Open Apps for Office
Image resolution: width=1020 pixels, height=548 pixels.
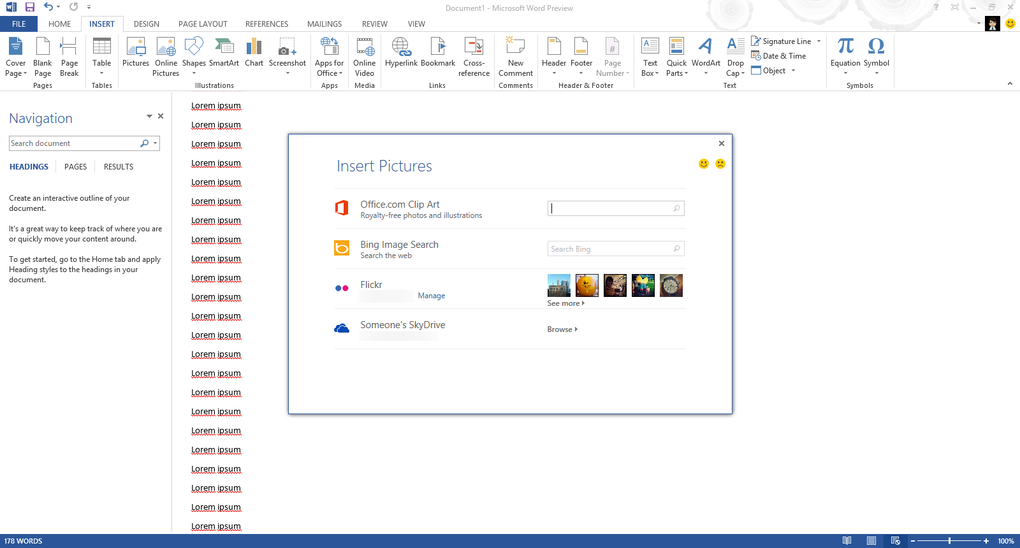coord(329,57)
